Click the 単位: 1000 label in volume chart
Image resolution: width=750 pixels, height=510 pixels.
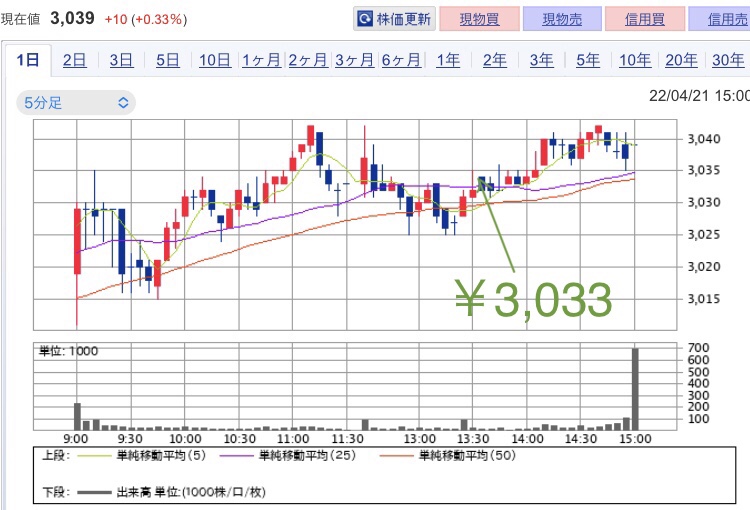point(68,351)
